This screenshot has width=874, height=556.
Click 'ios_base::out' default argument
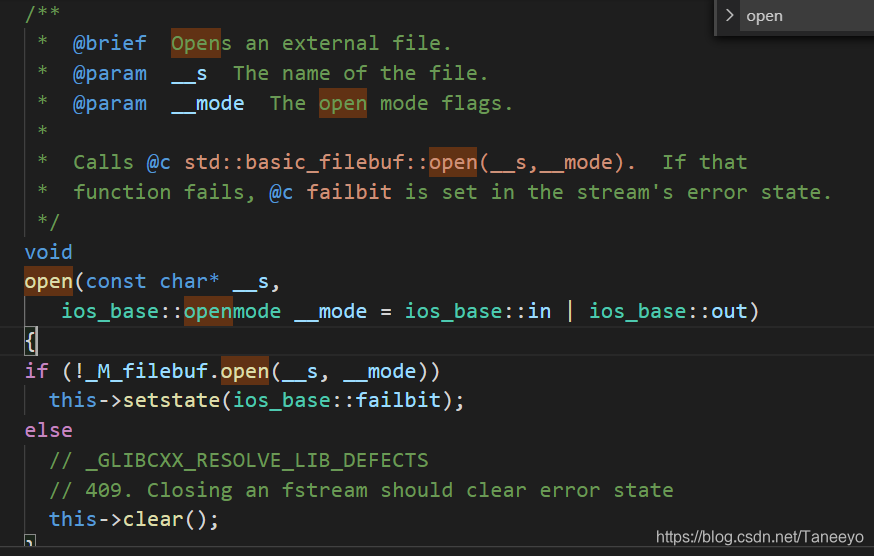[x=668, y=311]
